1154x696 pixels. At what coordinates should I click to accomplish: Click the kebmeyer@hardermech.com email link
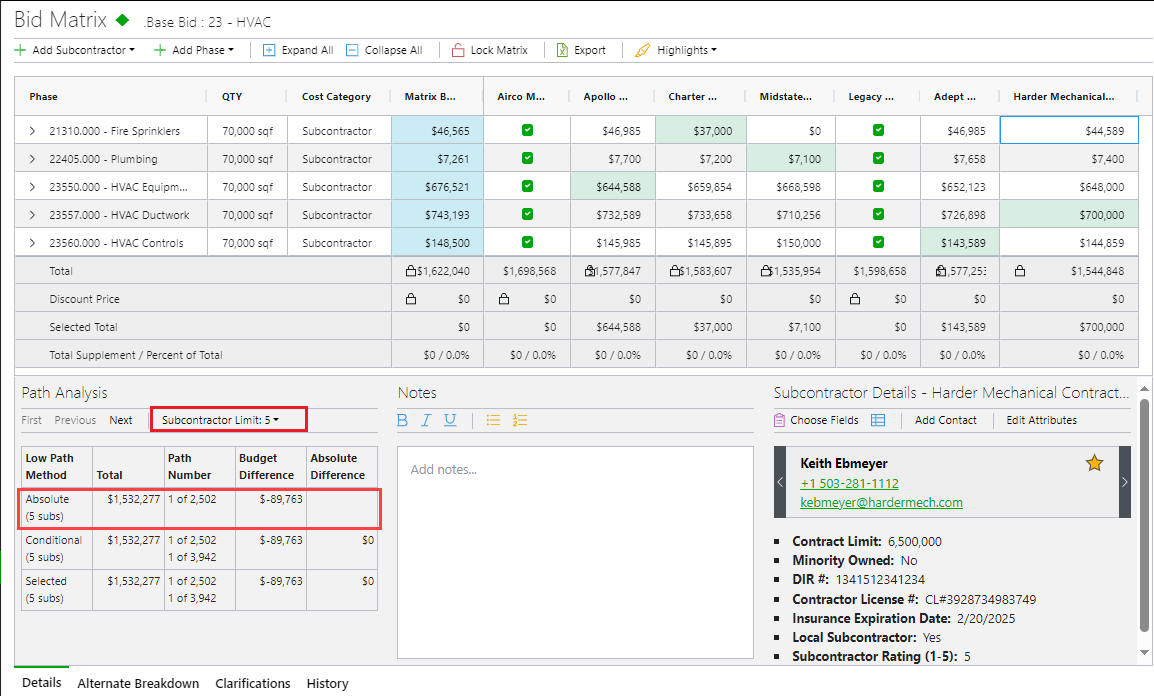[x=881, y=503]
